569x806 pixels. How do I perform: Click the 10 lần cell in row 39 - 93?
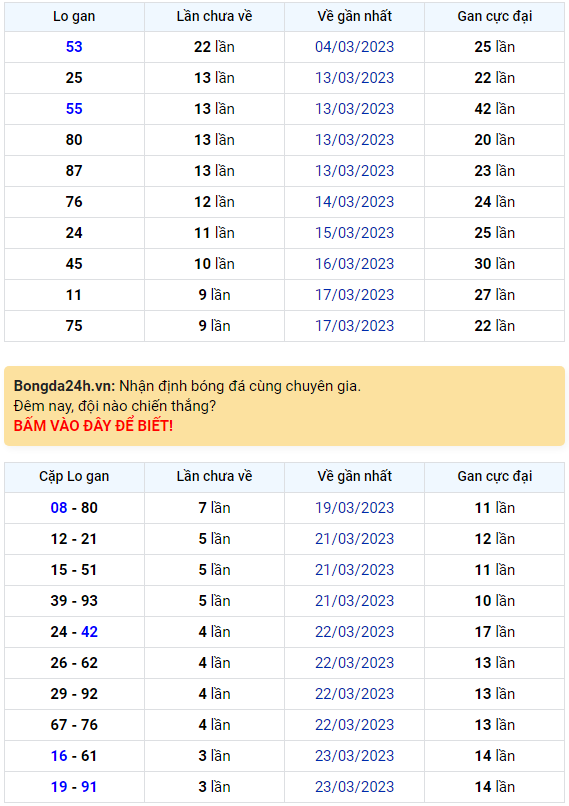point(494,601)
